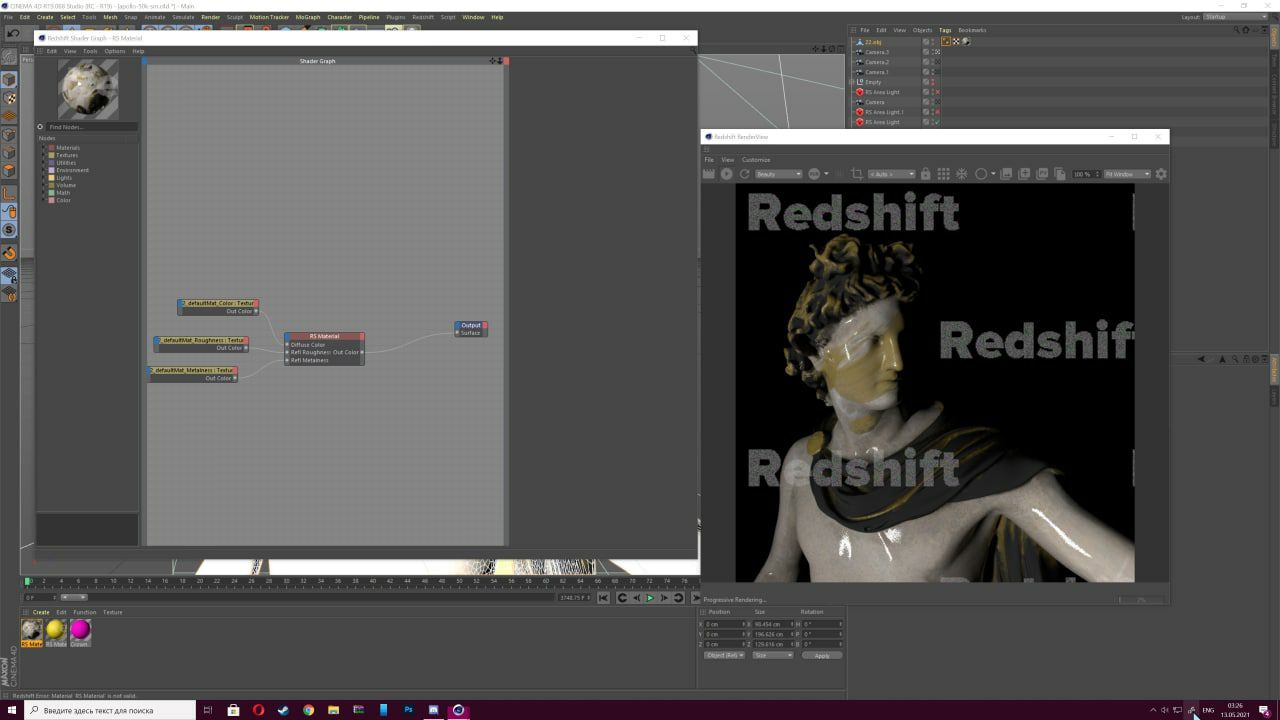Viewport: 1280px width, 720px height.
Task: Click the refresh render icon in RenderView
Action: tap(744, 174)
